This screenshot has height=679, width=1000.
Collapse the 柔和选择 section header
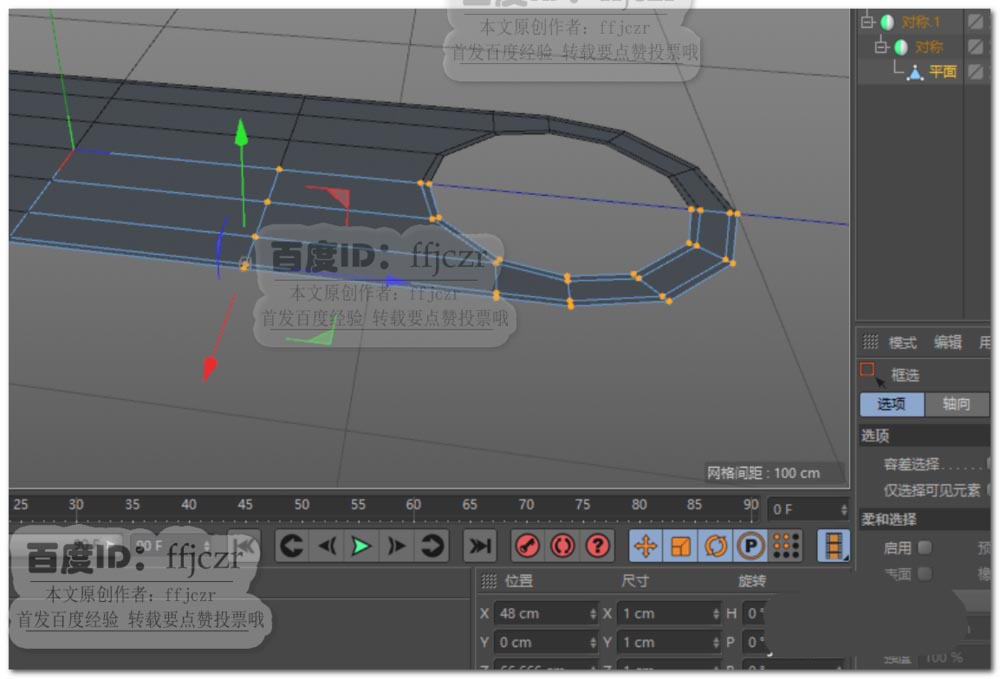pyautogui.click(x=925, y=519)
